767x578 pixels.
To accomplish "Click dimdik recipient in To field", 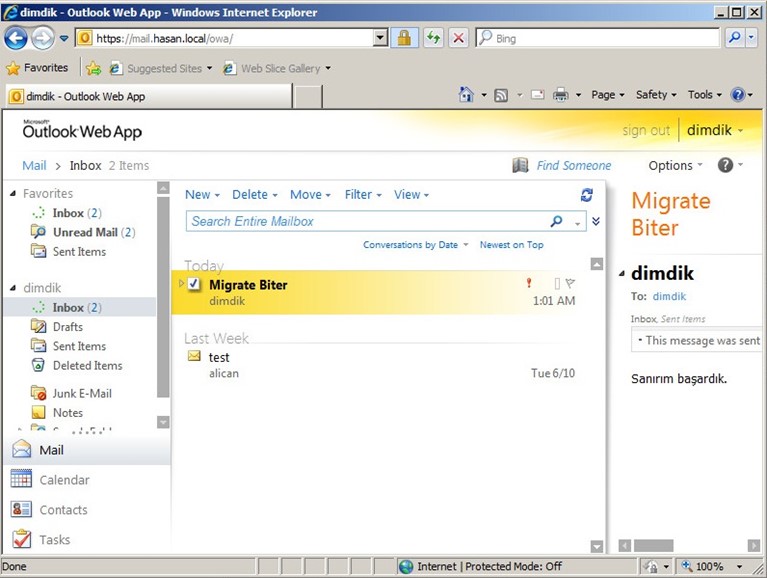I will coord(669,296).
